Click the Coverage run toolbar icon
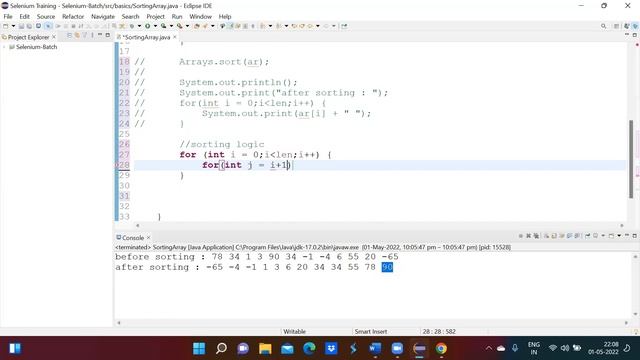 pos(163,26)
